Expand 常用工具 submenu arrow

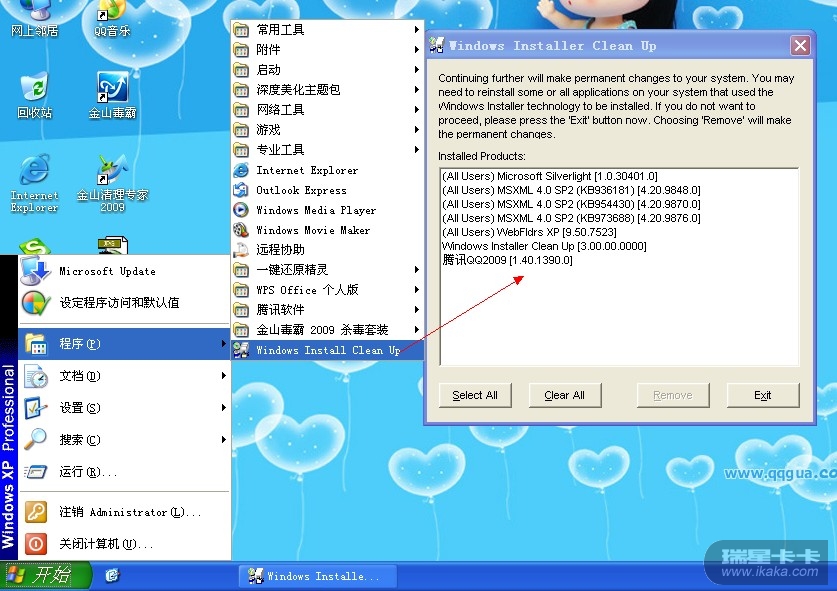point(416,30)
